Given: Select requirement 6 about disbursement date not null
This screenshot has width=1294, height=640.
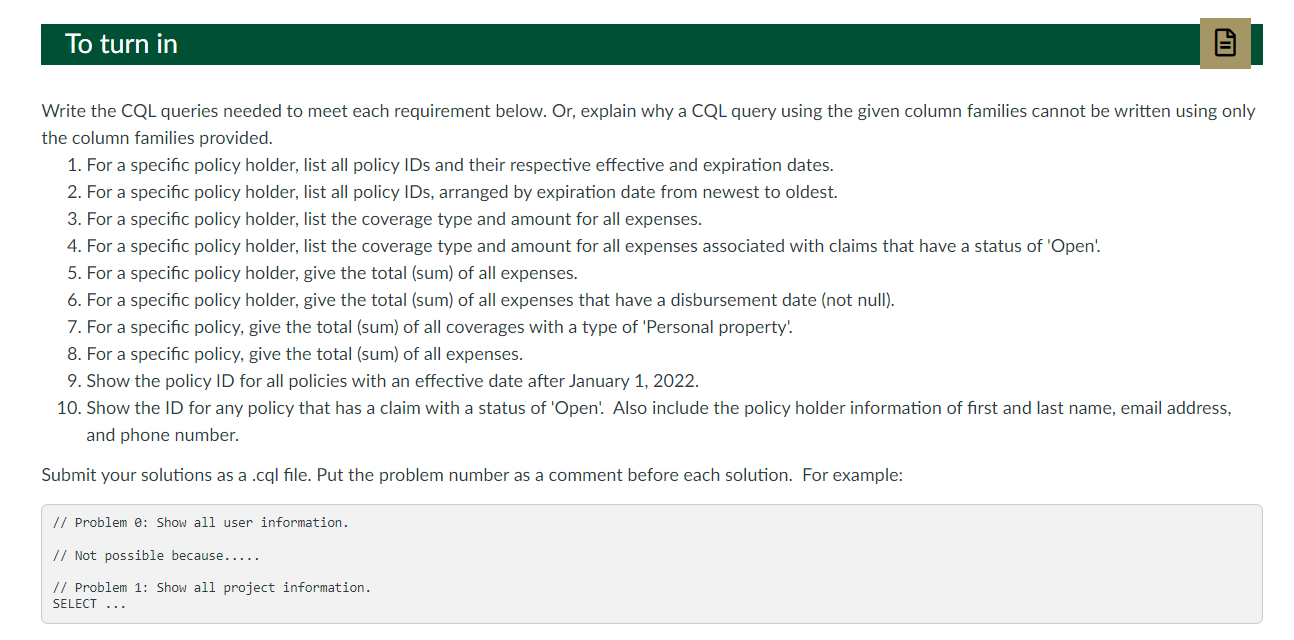Looking at the screenshot, I should [490, 299].
